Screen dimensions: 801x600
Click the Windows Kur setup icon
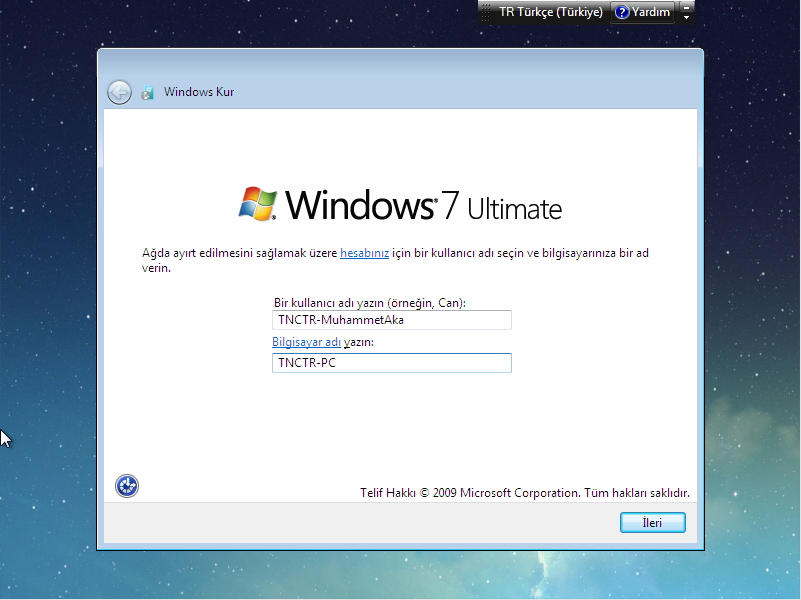148,93
